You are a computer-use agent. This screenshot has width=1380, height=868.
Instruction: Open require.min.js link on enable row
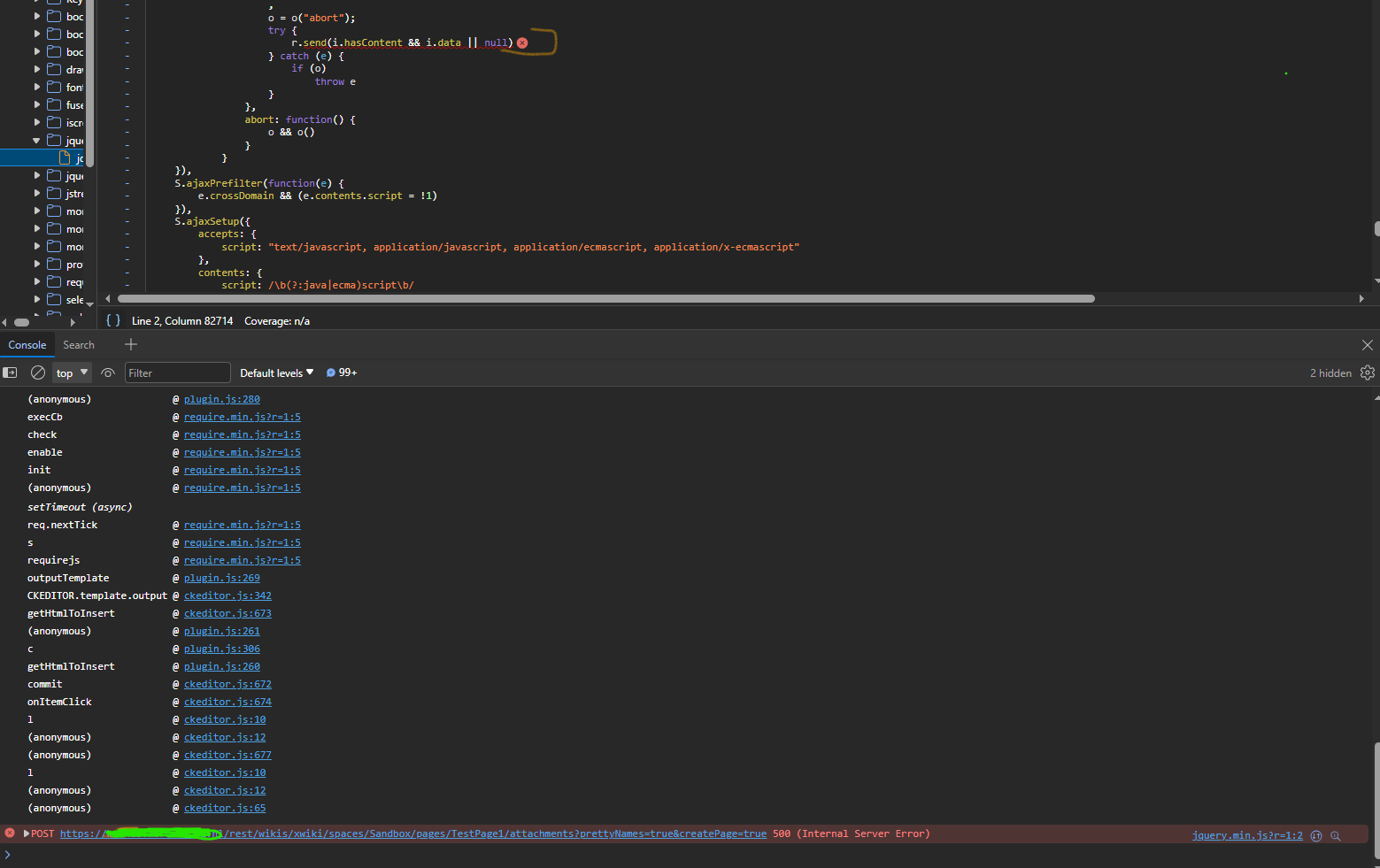click(243, 452)
